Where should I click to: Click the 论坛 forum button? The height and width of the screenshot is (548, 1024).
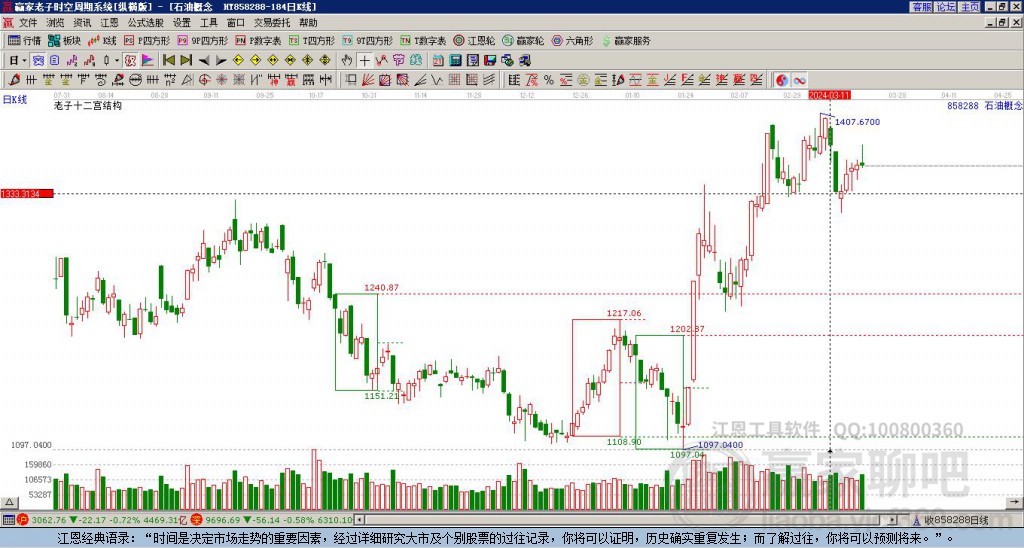point(945,7)
